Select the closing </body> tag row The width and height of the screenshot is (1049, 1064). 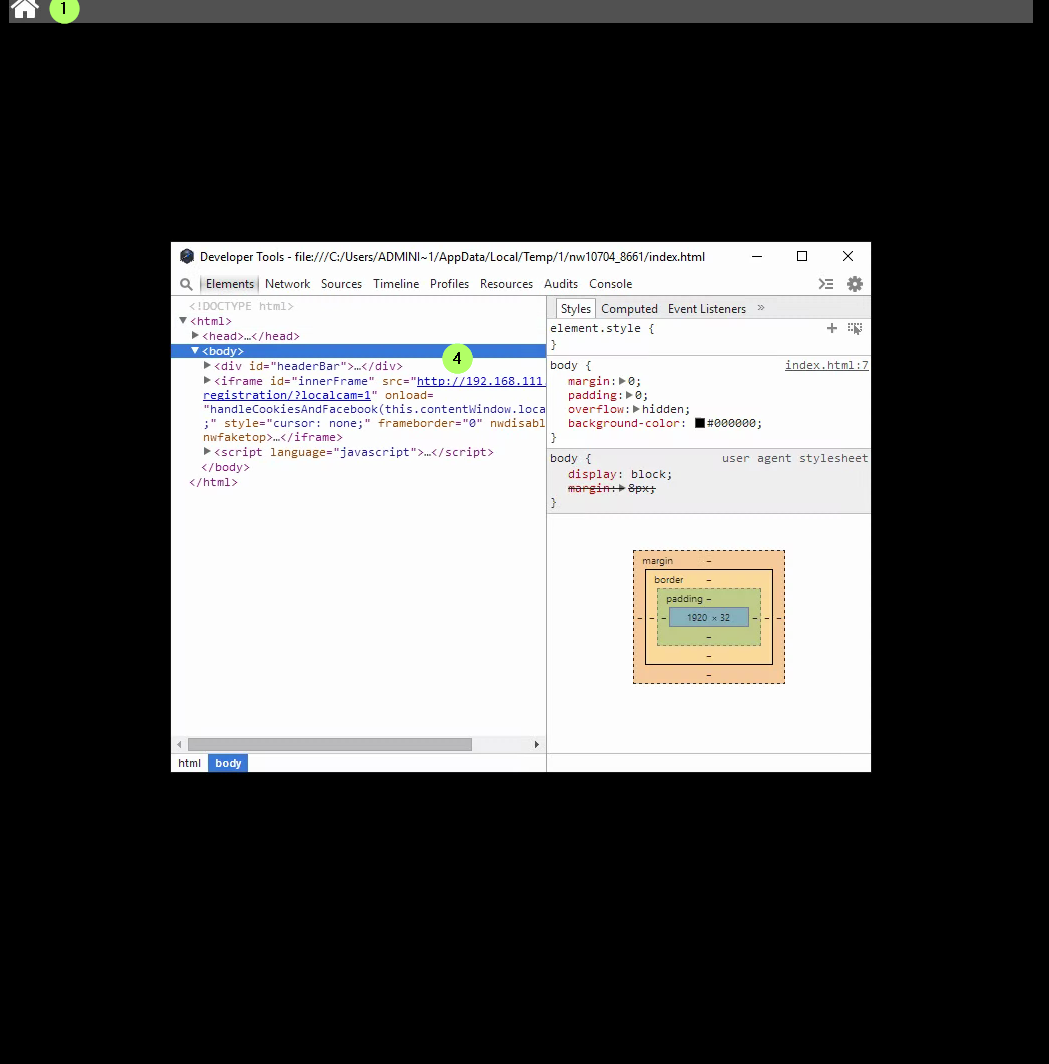click(225, 467)
